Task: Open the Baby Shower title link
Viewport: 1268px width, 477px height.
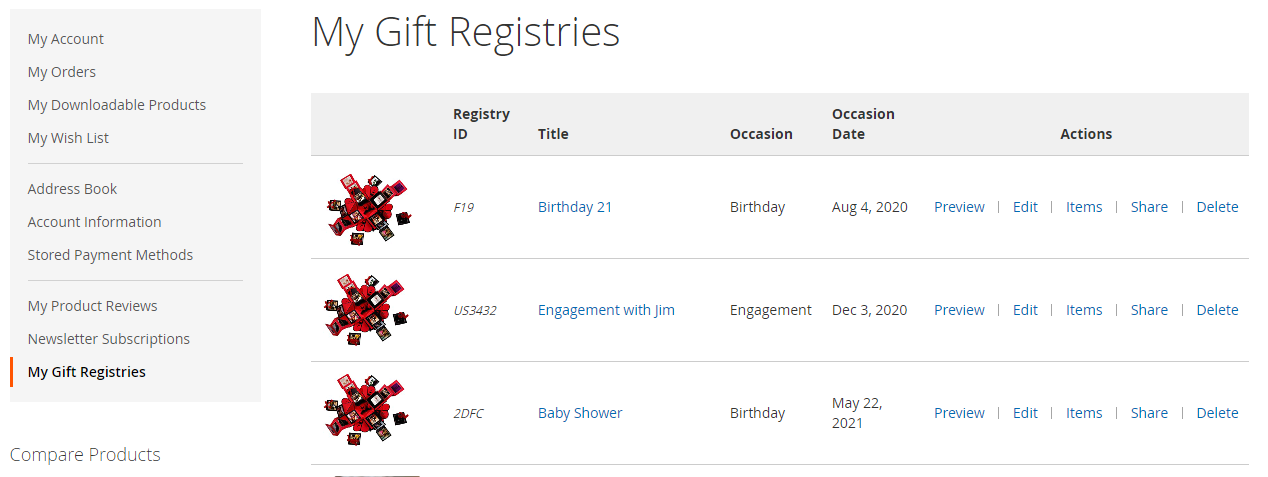Action: [x=580, y=413]
